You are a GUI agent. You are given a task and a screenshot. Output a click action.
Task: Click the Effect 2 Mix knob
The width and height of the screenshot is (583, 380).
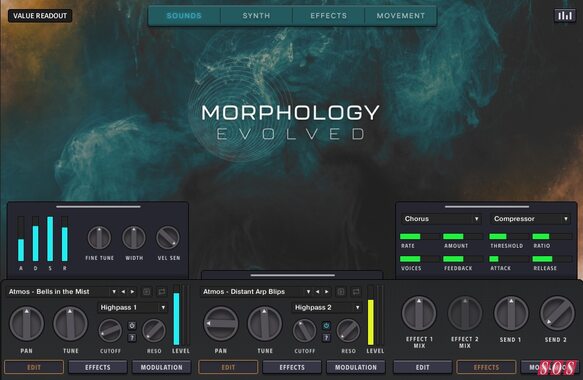(465, 313)
